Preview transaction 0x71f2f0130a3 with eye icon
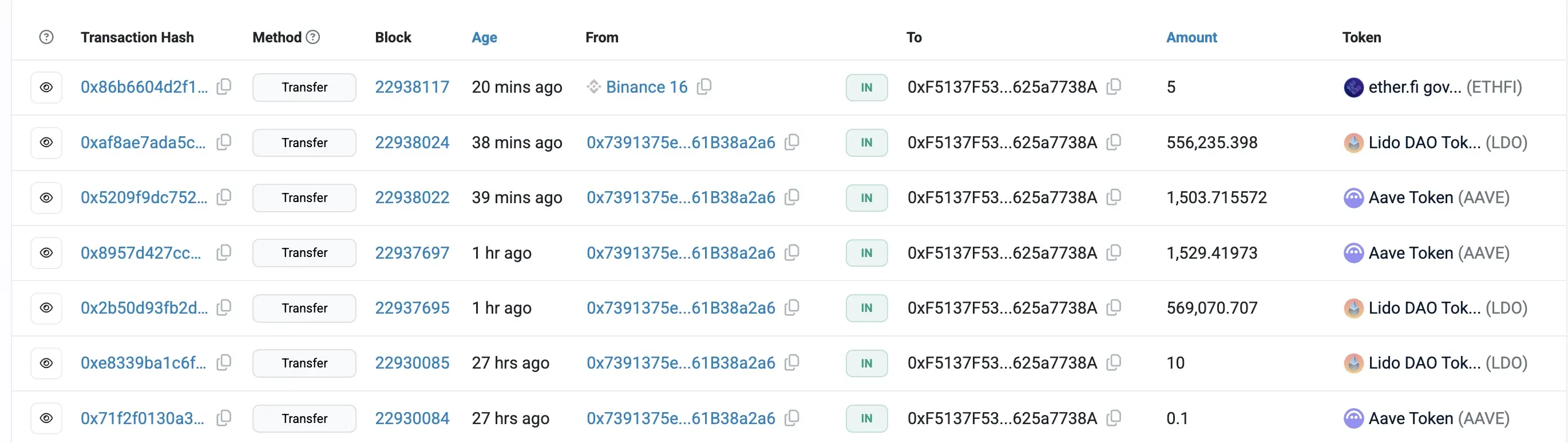 (x=46, y=418)
